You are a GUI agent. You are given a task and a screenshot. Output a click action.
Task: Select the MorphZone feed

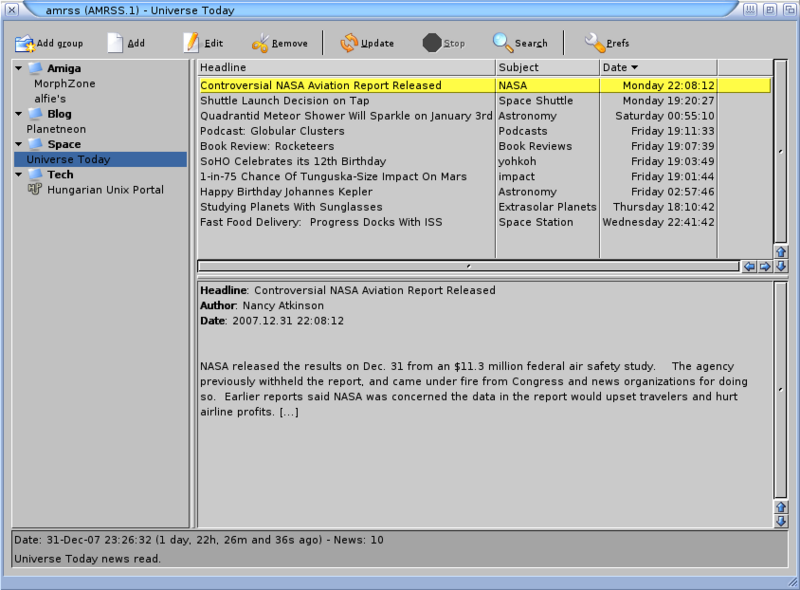(x=65, y=84)
